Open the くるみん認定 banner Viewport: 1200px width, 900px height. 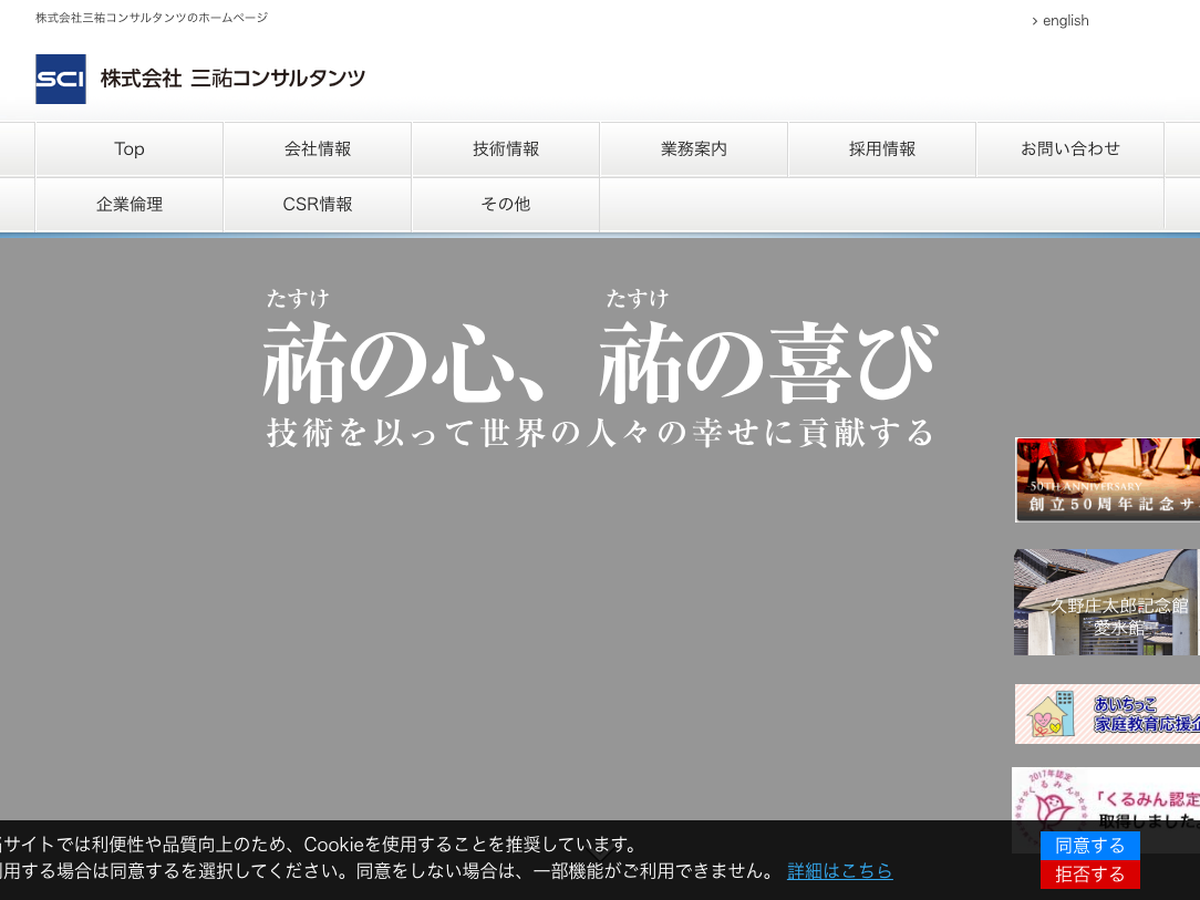(x=1107, y=794)
